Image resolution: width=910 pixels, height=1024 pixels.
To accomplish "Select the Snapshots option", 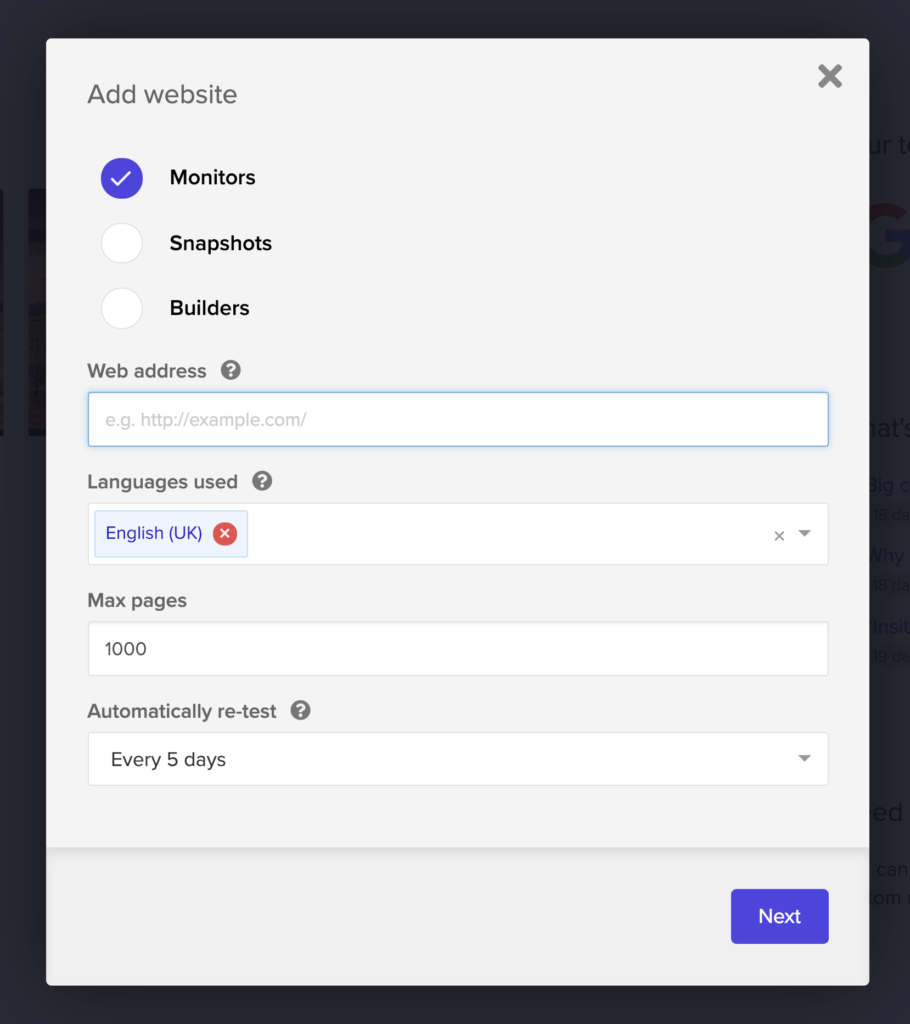I will pos(121,243).
